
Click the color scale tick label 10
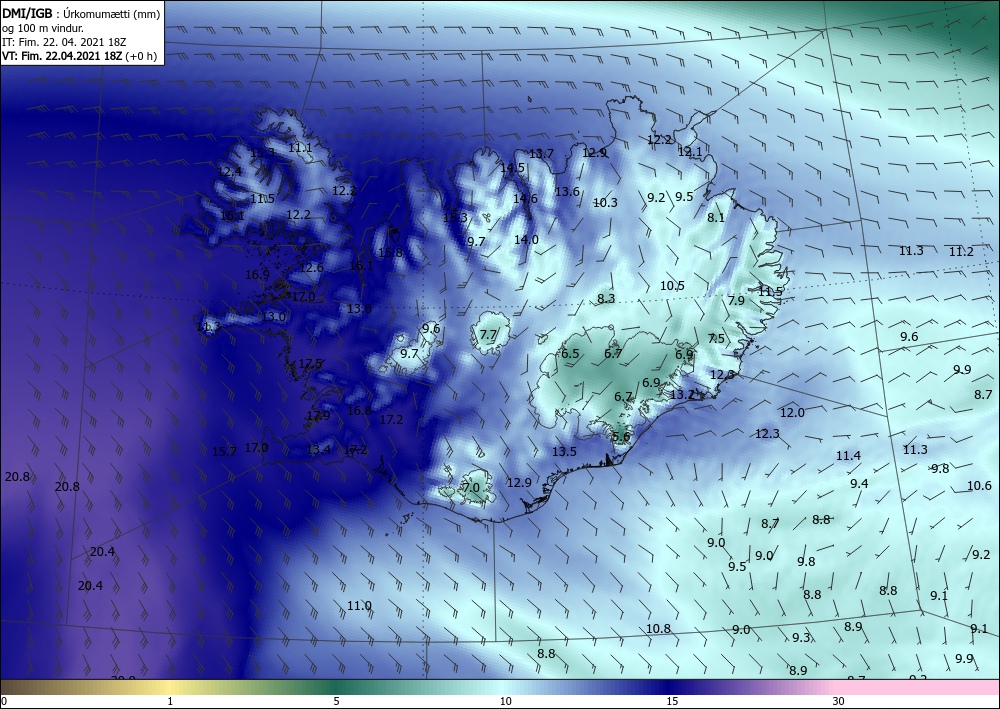[506, 702]
